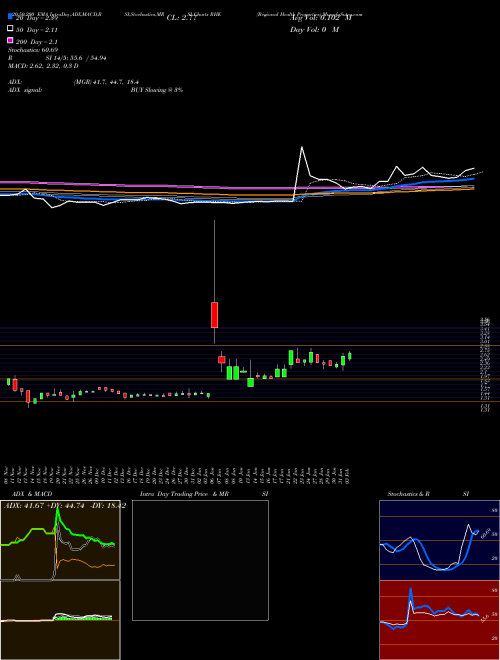Click the tall red candlestick with long wick
500x660 pixels.
point(215,315)
